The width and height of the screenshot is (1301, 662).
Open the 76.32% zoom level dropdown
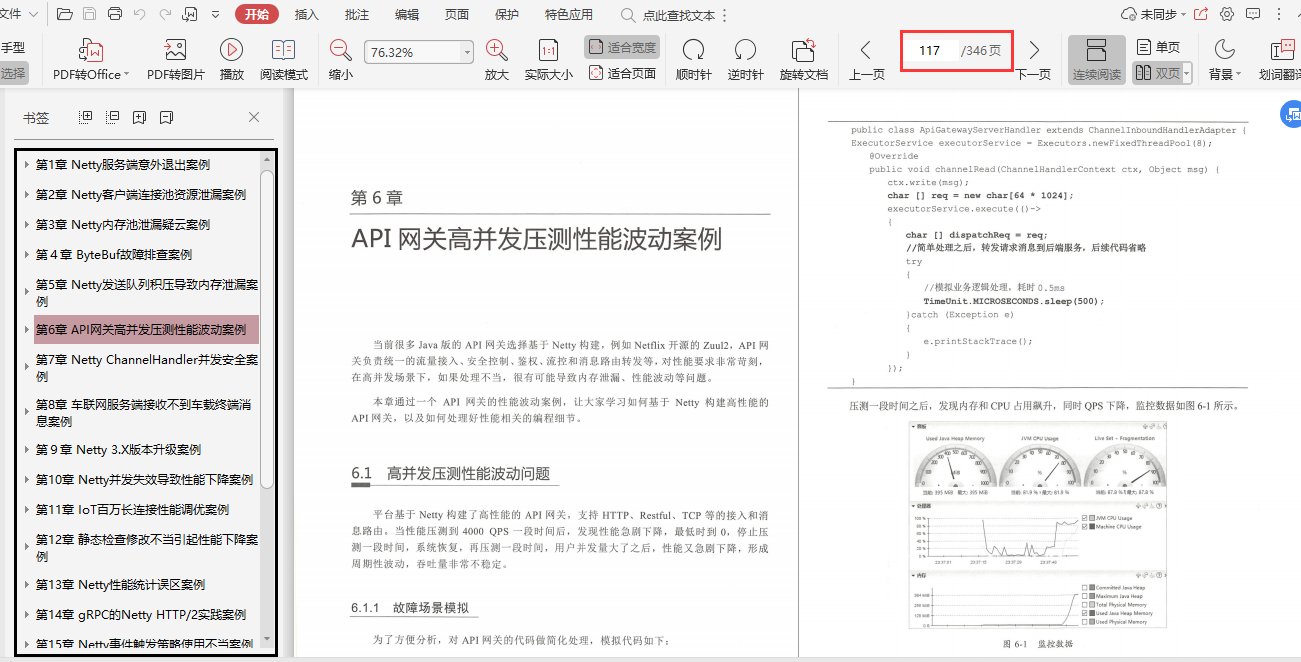point(467,52)
